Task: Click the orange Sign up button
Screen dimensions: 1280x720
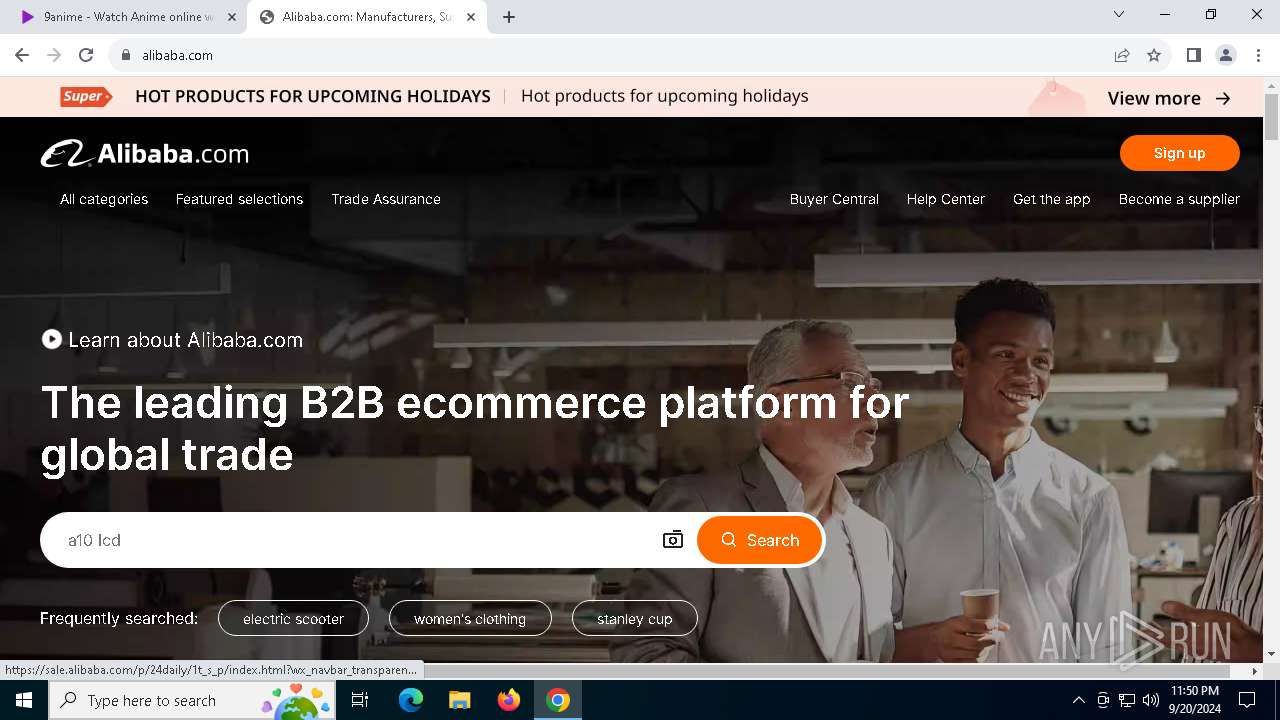Action: [1180, 153]
